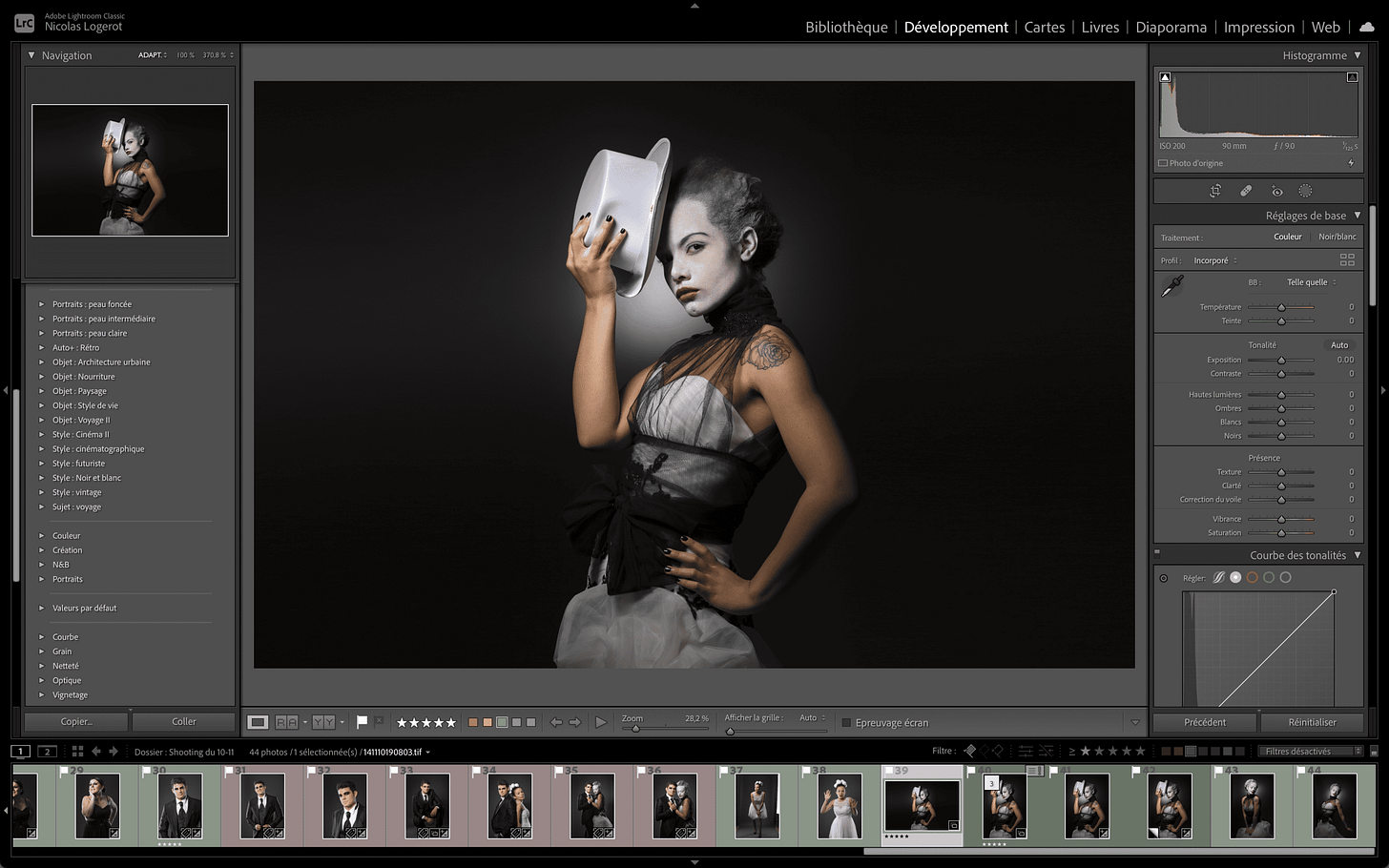1389x868 pixels.
Task: Open the Masking tool circle icon
Action: tap(1306, 191)
